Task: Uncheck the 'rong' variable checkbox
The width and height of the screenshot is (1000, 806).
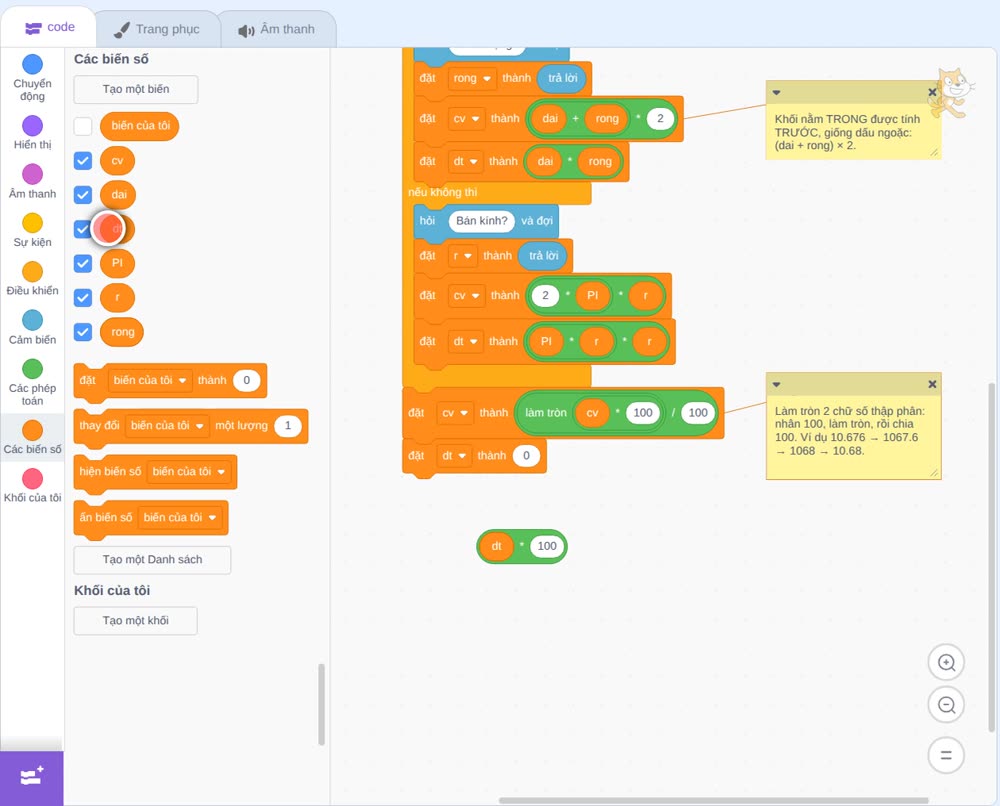Action: click(83, 332)
